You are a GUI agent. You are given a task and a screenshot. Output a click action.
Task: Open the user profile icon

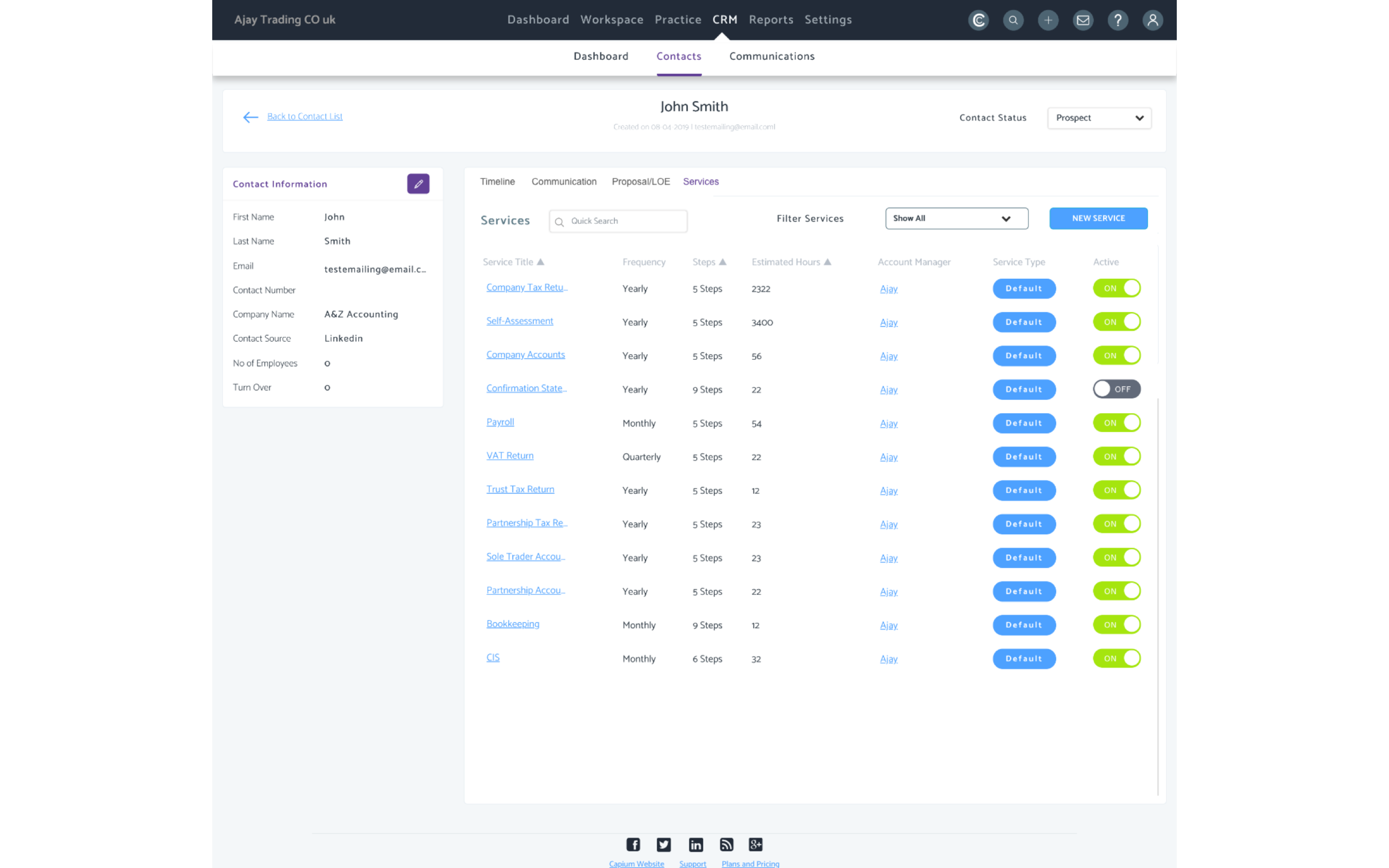point(1152,20)
